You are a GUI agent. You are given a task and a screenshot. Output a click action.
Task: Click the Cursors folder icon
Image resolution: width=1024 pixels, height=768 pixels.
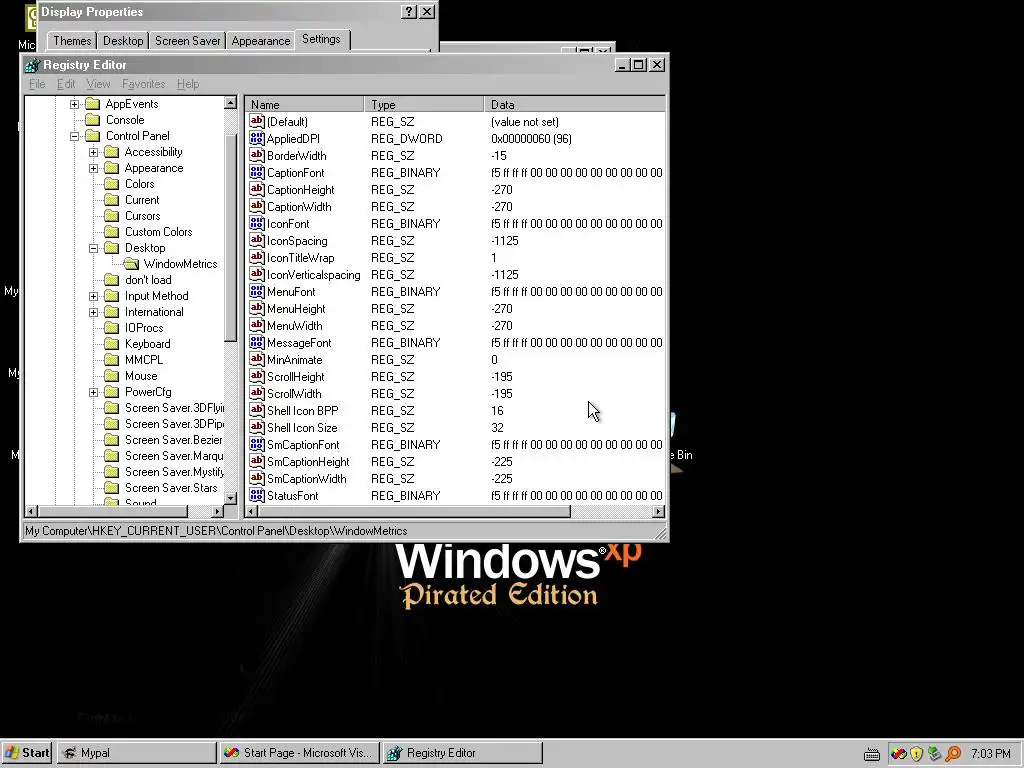(112, 216)
